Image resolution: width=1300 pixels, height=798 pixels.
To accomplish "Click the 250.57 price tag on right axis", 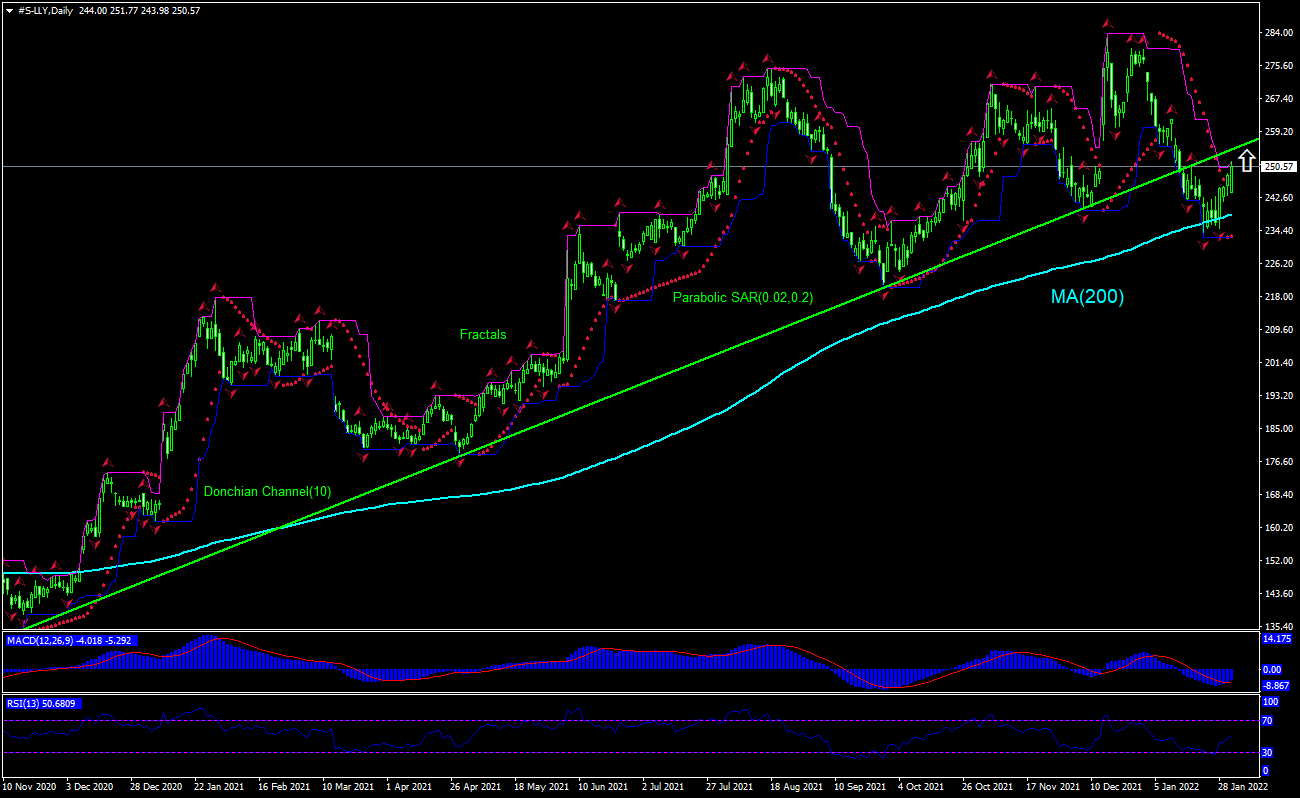I will coord(1277,166).
